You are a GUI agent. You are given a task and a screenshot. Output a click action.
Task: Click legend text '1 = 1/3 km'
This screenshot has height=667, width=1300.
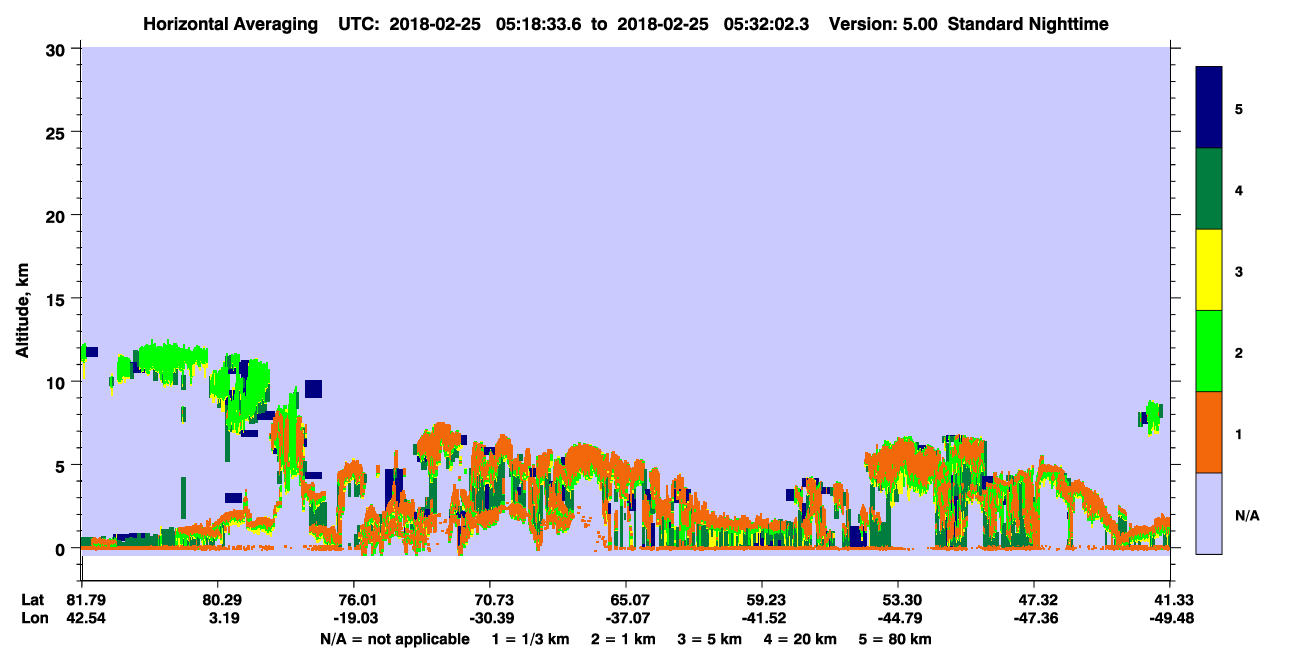(529, 639)
